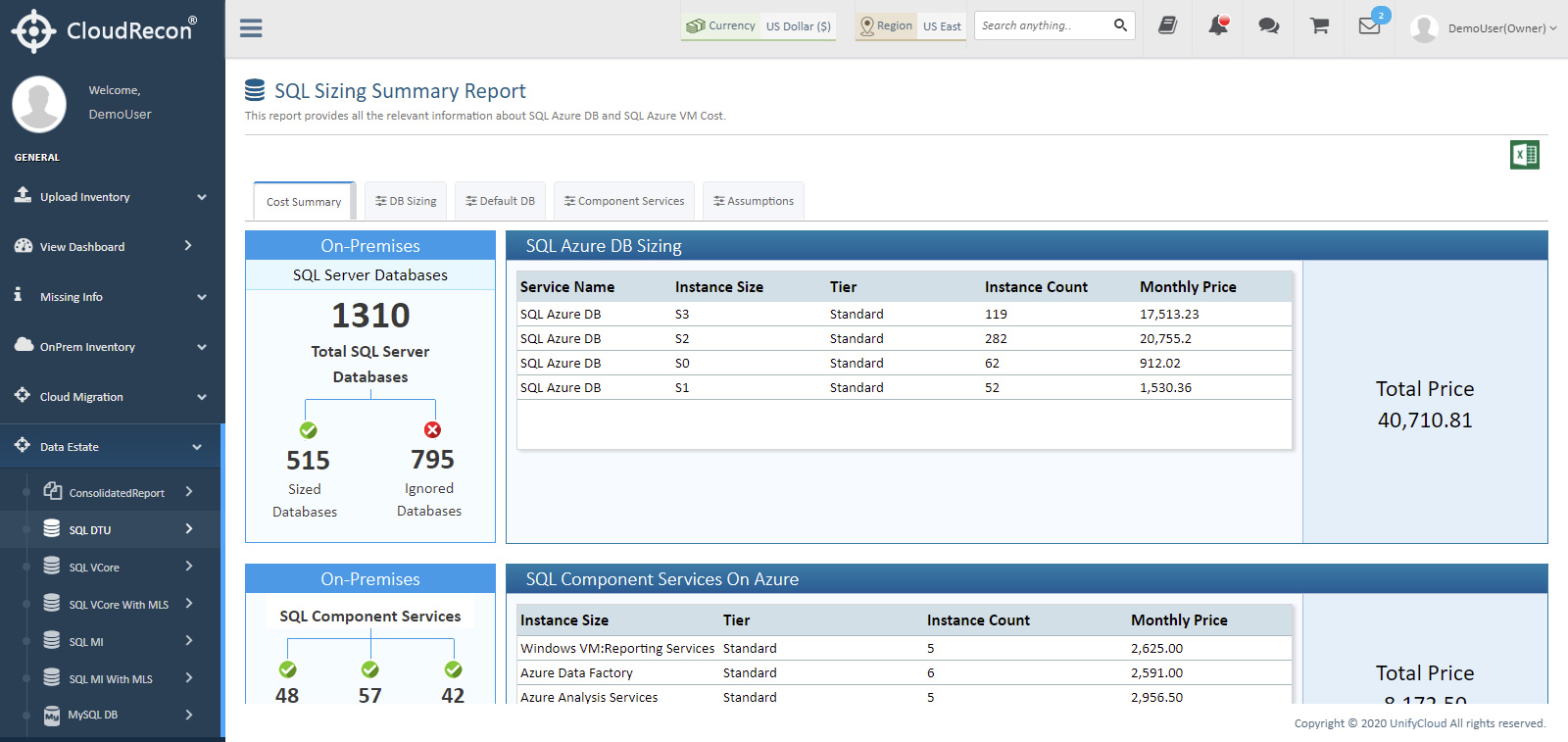Open US East region selector
The image size is (1568, 742).
point(942,26)
